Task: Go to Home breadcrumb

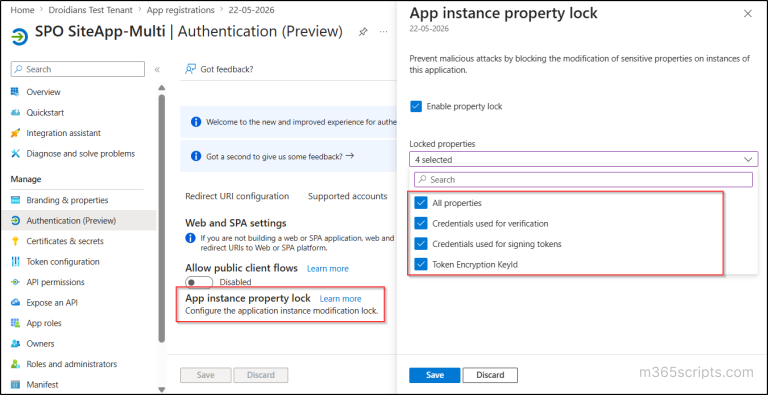Action: (x=22, y=10)
